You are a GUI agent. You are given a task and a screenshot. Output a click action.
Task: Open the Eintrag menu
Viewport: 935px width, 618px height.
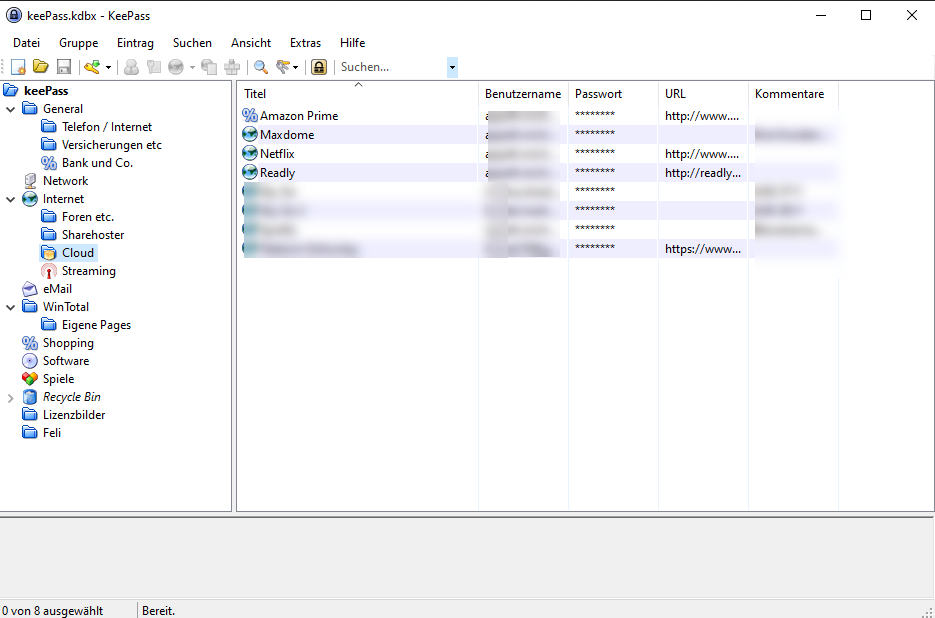(x=135, y=43)
